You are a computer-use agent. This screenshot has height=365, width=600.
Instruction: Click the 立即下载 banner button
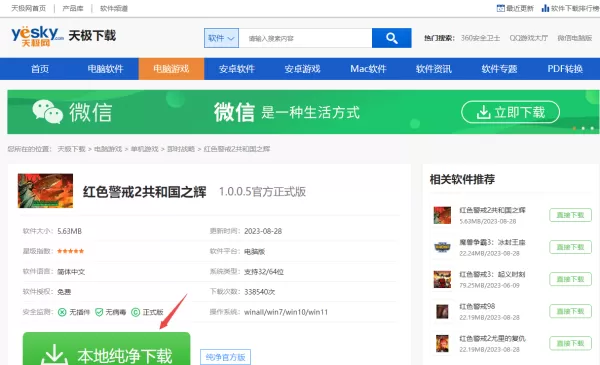pos(510,112)
